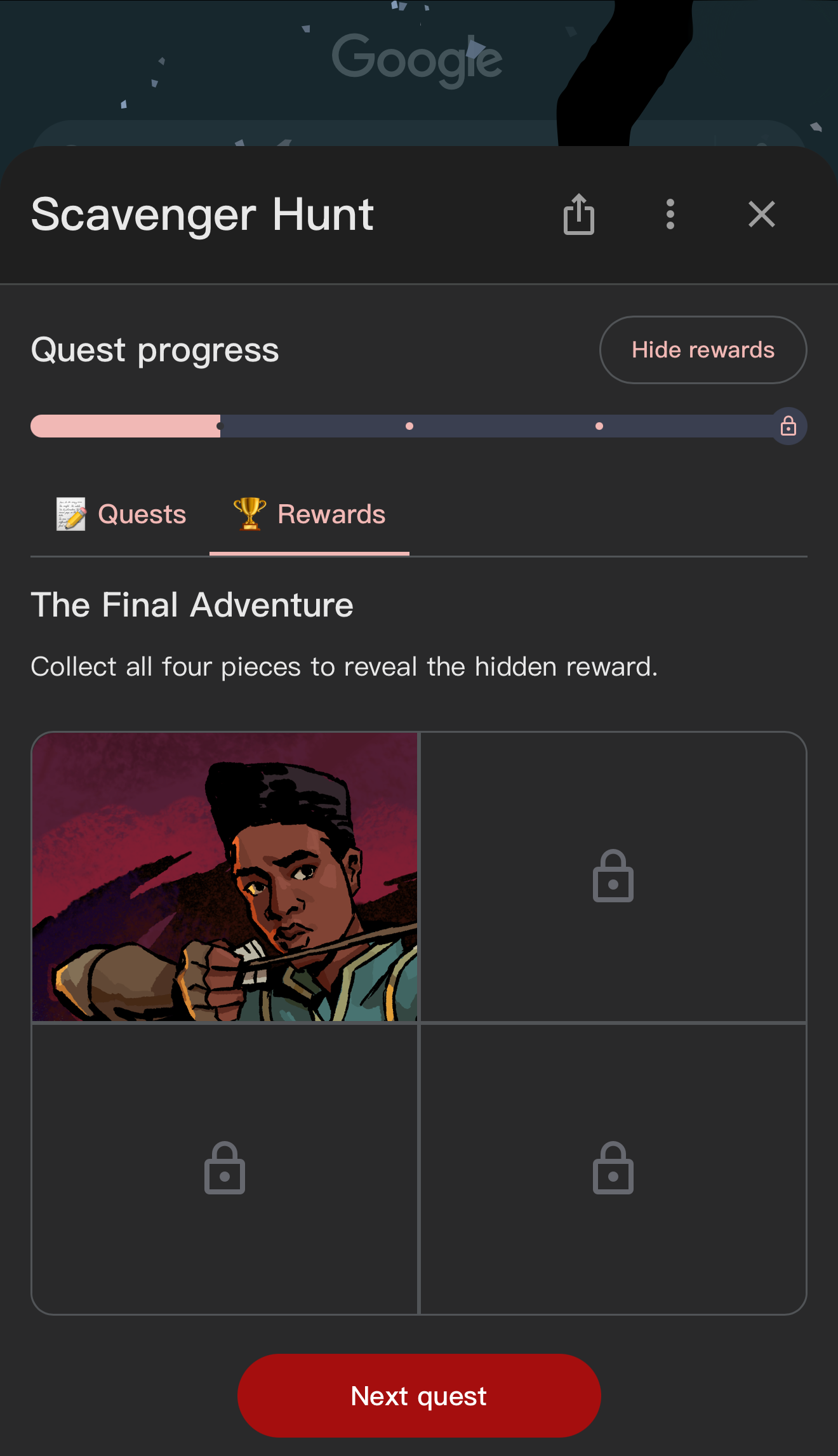Open the three-dot more options menu
838x1456 pixels.
670,214
